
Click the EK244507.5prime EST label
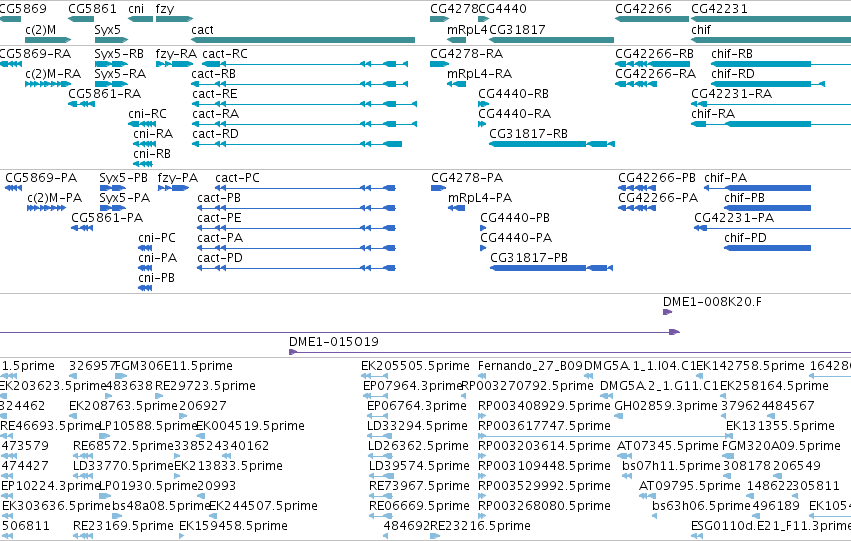pyautogui.click(x=263, y=506)
